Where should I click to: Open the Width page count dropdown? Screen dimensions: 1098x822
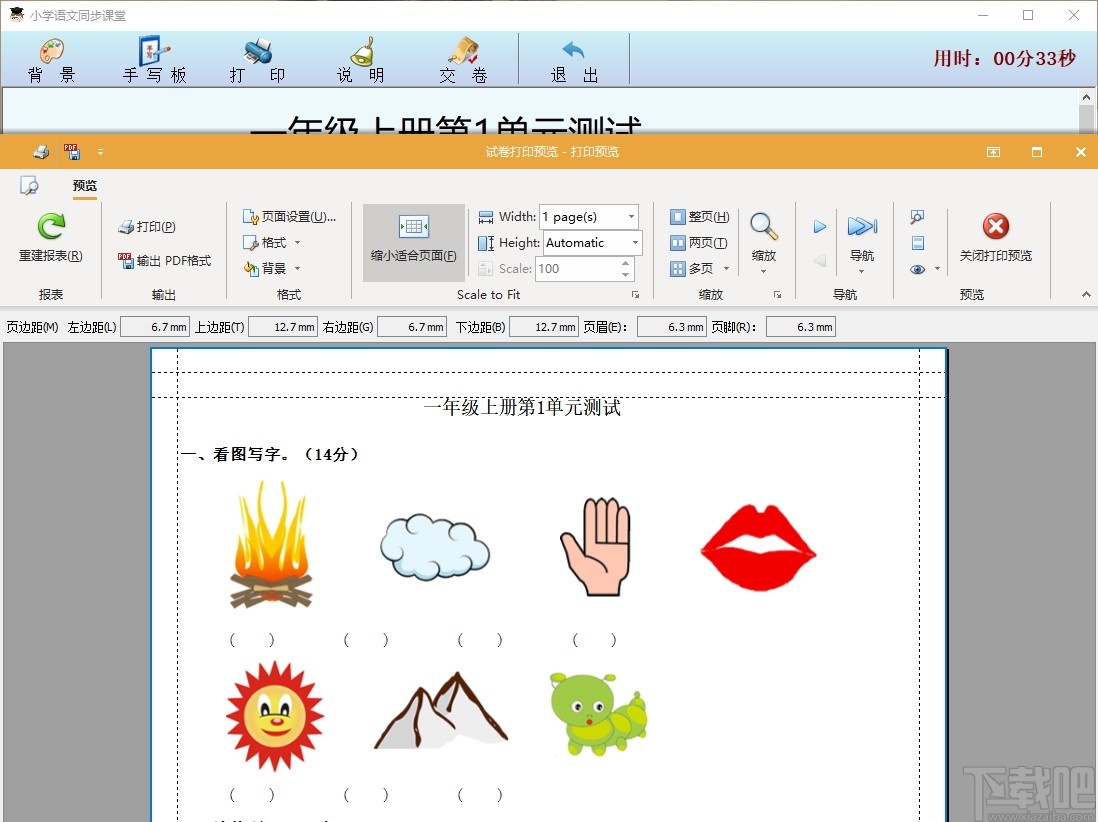pos(630,216)
